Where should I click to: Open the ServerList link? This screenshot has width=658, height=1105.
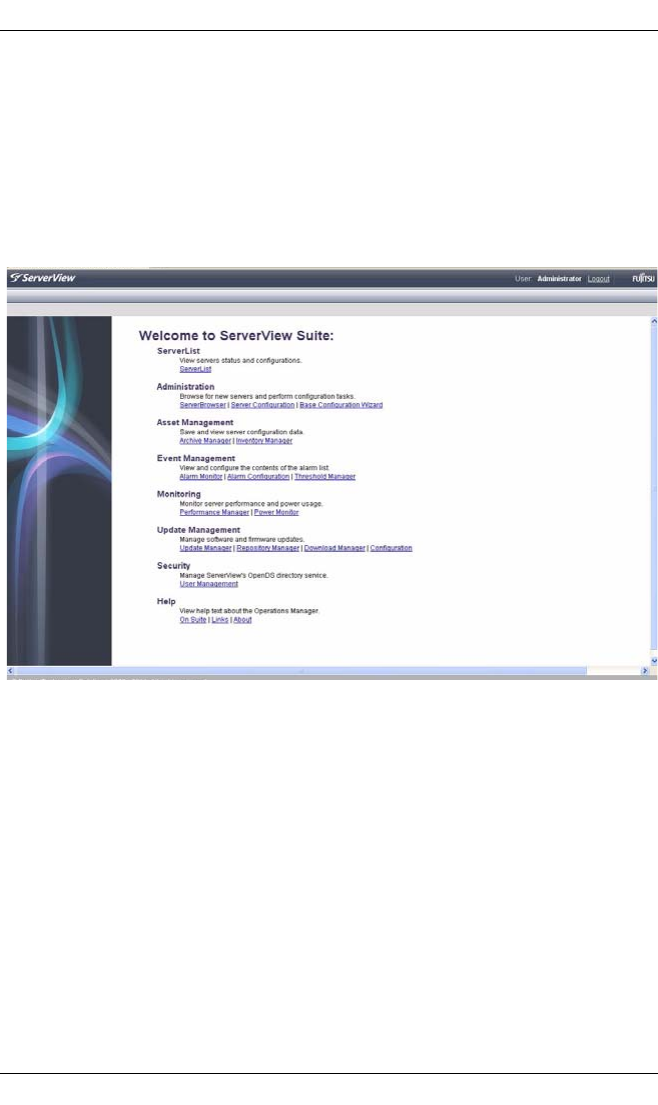[x=195, y=369]
